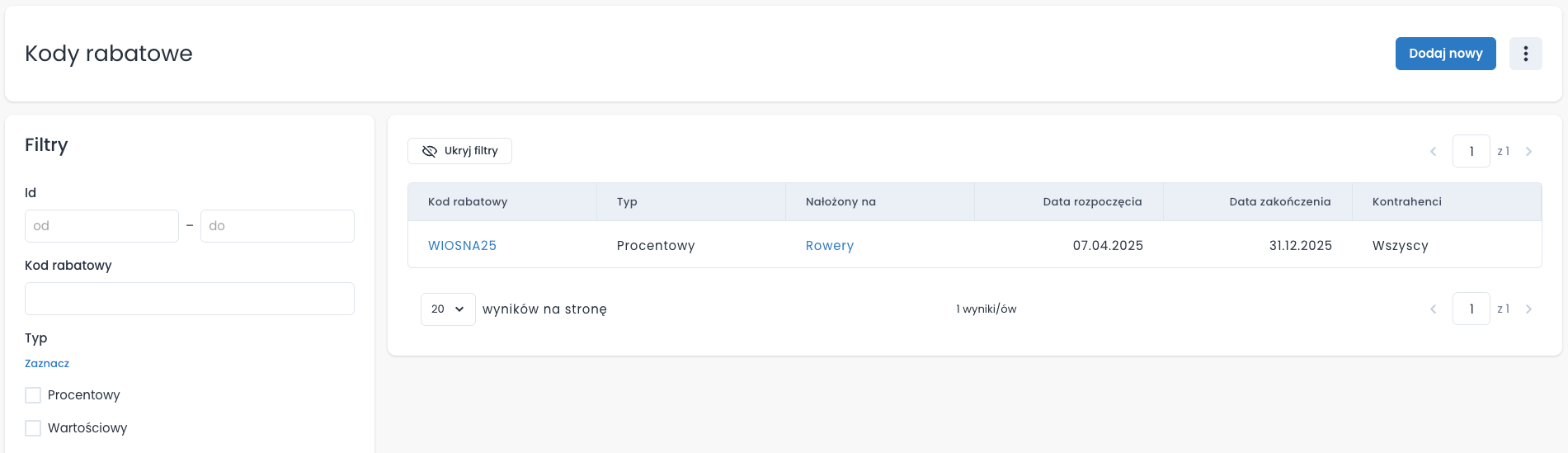Image resolution: width=1568 pixels, height=453 pixels.
Task: Open the WIOSNA25 discount code
Action: (x=462, y=246)
